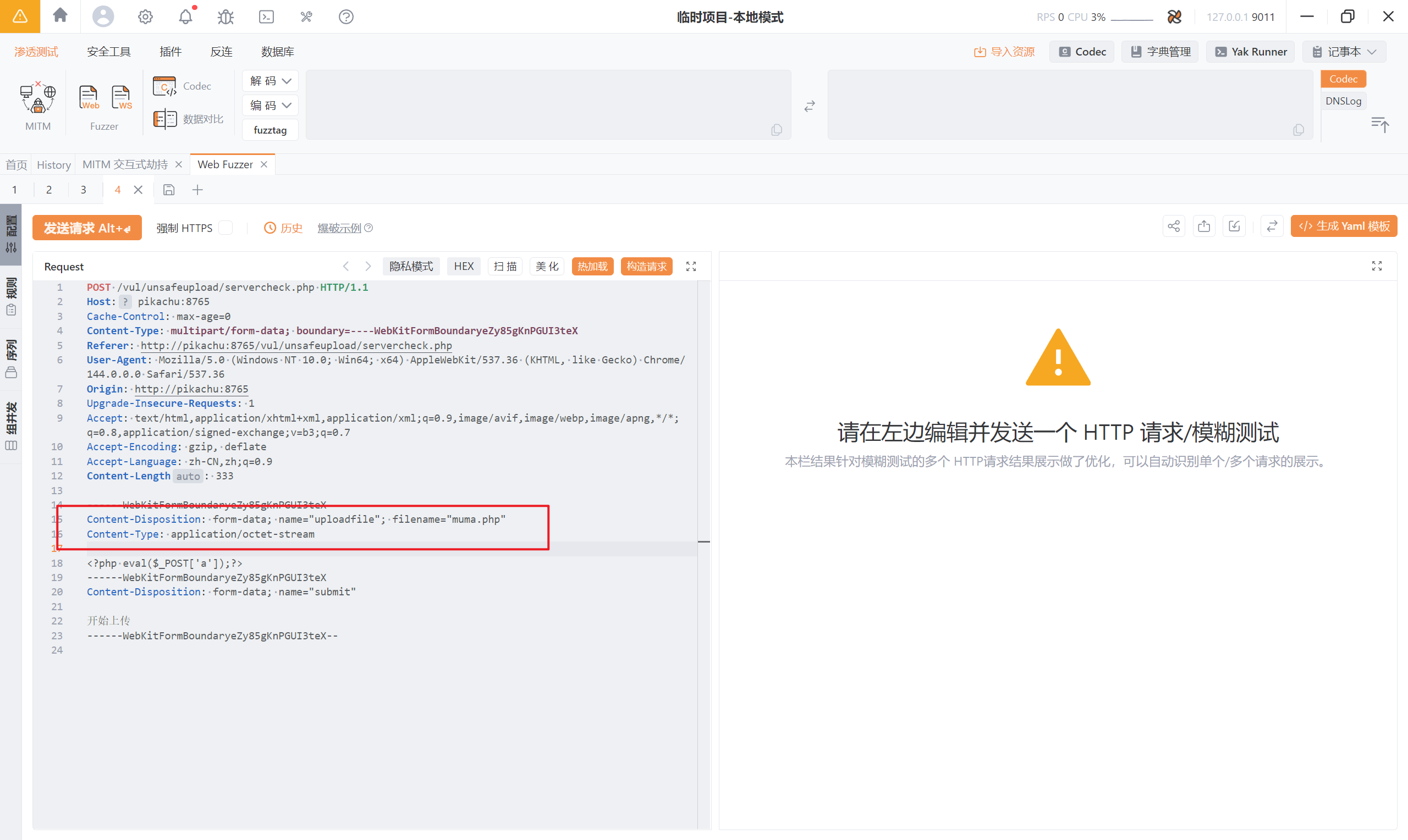Expand the decode dropdown
The height and width of the screenshot is (840, 1408).
tap(270, 81)
